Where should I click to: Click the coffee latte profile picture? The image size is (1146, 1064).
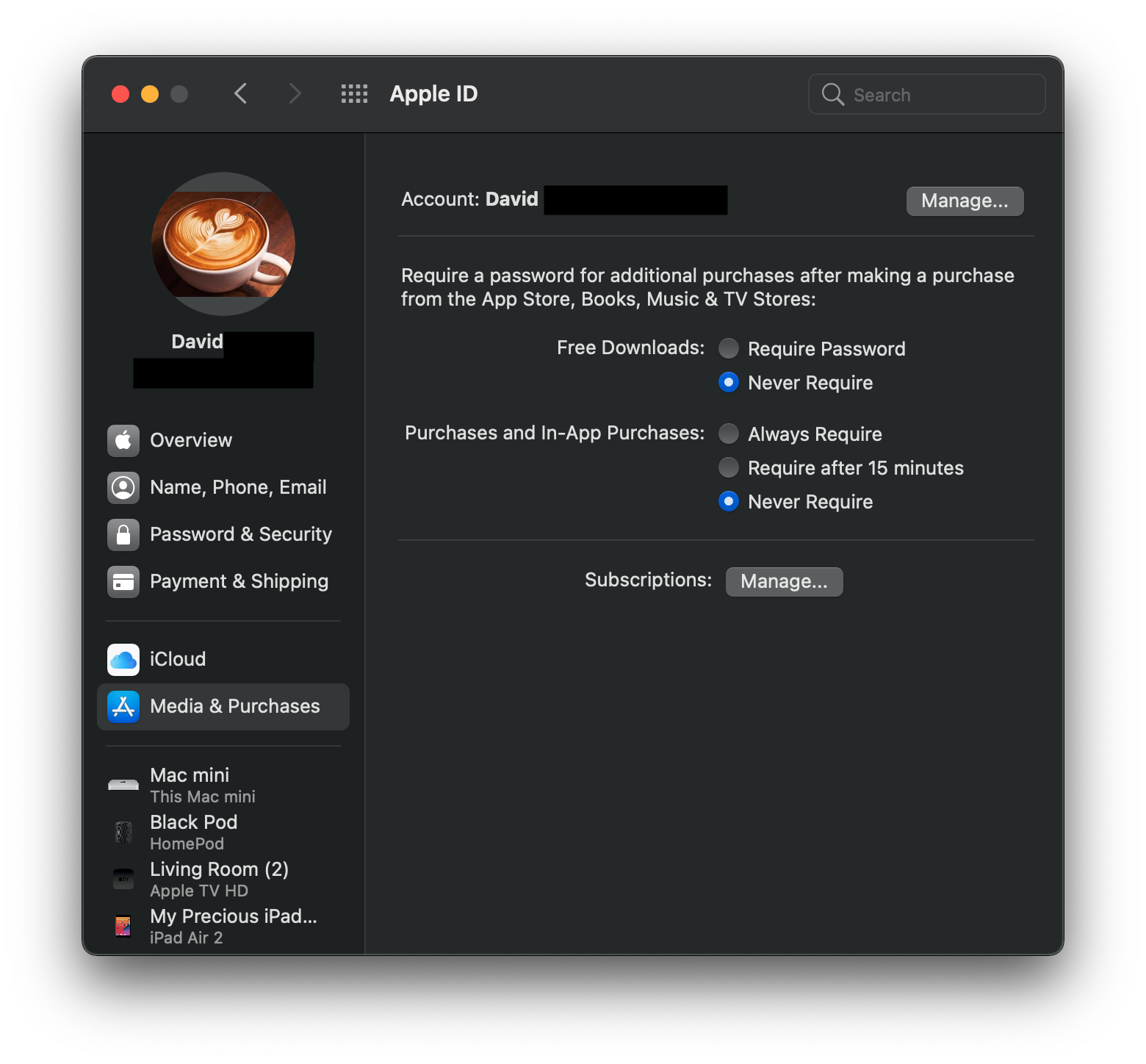[223, 244]
